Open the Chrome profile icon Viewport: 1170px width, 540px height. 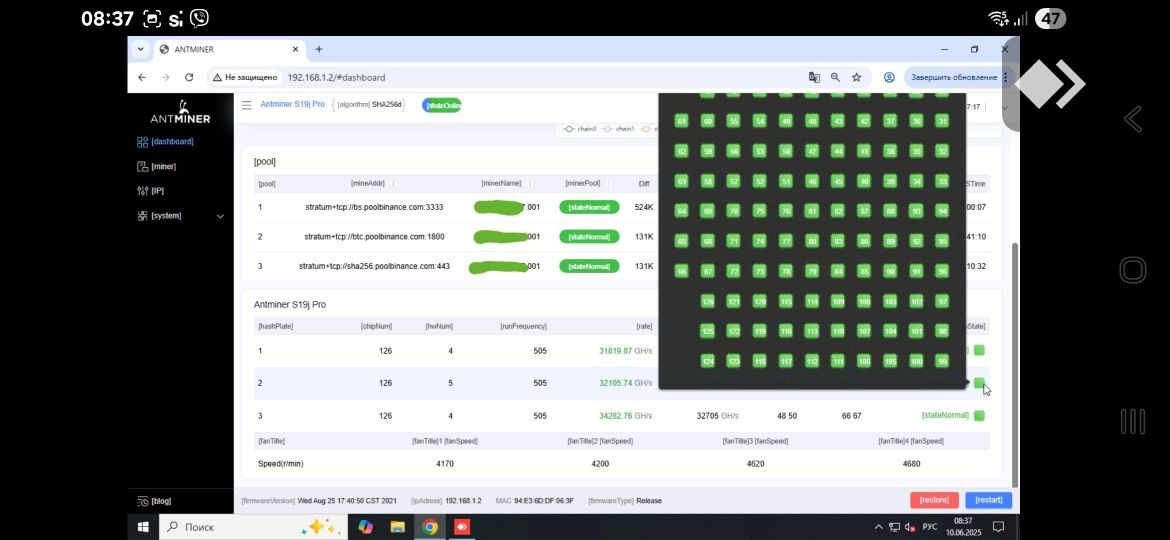(889, 77)
